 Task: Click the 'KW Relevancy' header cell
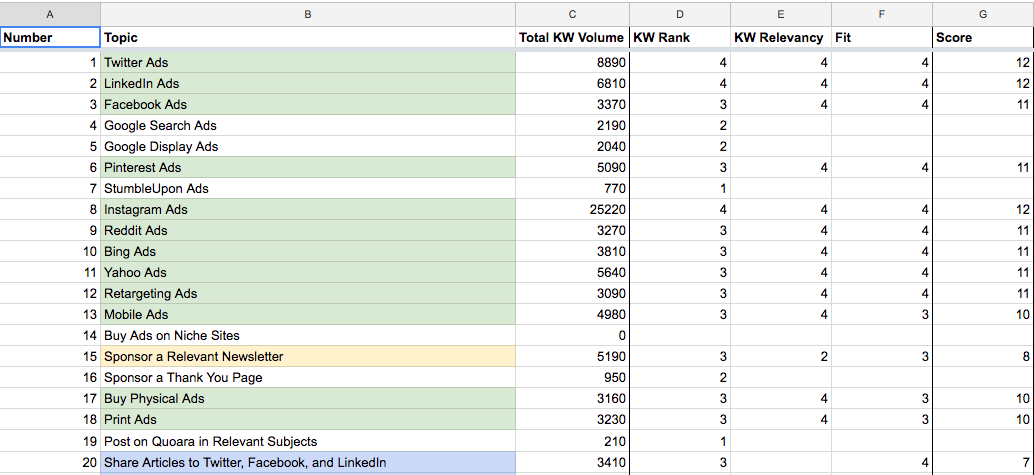[780, 38]
